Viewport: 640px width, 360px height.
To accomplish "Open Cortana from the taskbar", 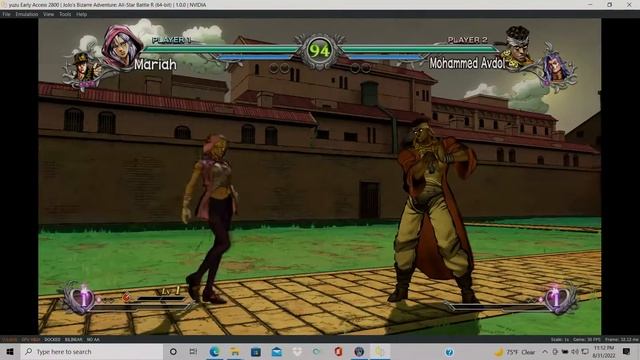I will [173, 351].
